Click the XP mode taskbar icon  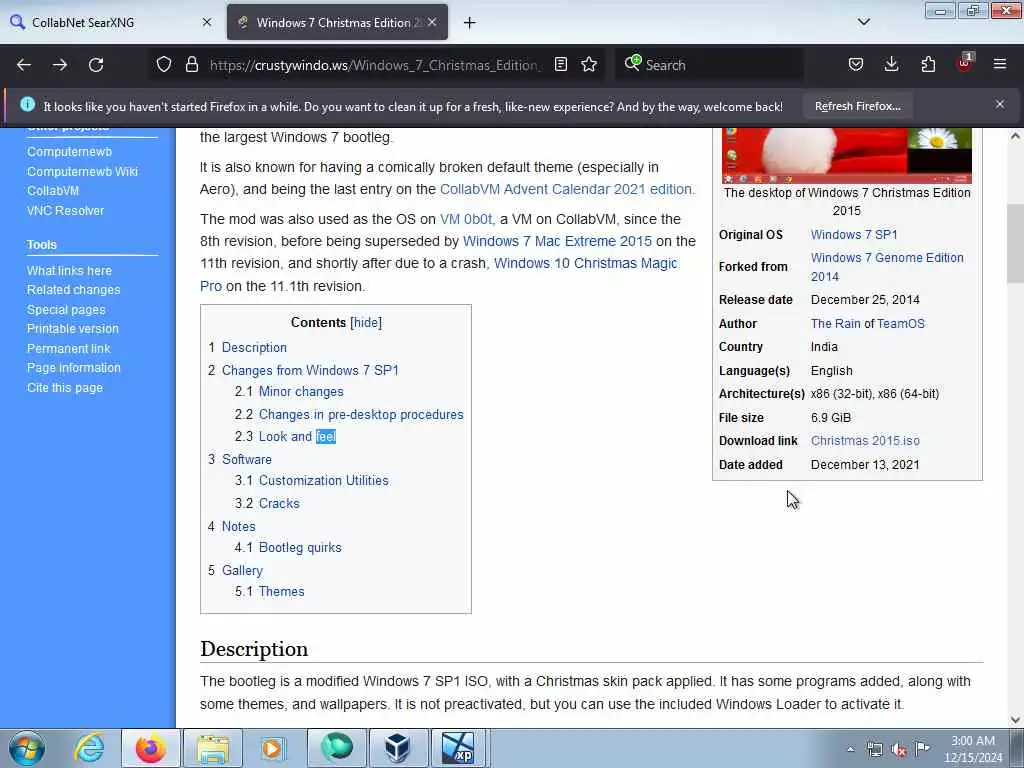pos(458,748)
